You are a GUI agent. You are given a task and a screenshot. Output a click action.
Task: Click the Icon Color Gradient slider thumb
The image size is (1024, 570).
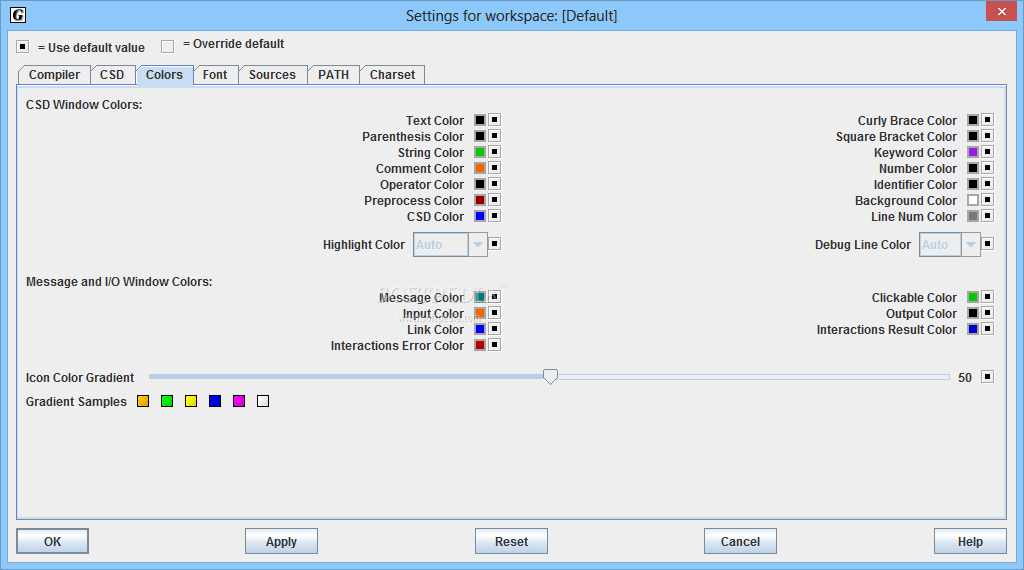click(x=551, y=376)
